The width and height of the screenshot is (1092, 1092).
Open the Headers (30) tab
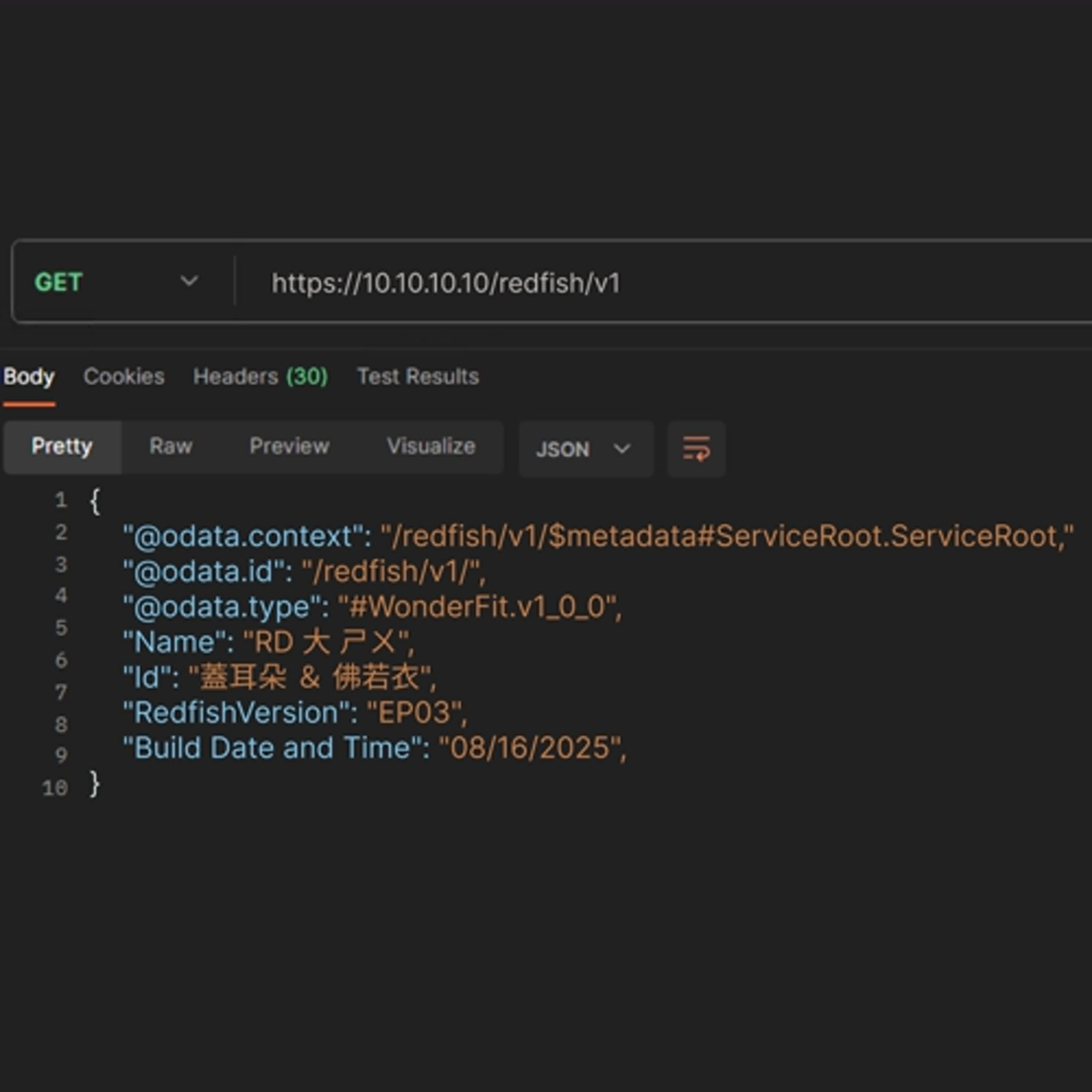pyautogui.click(x=260, y=376)
